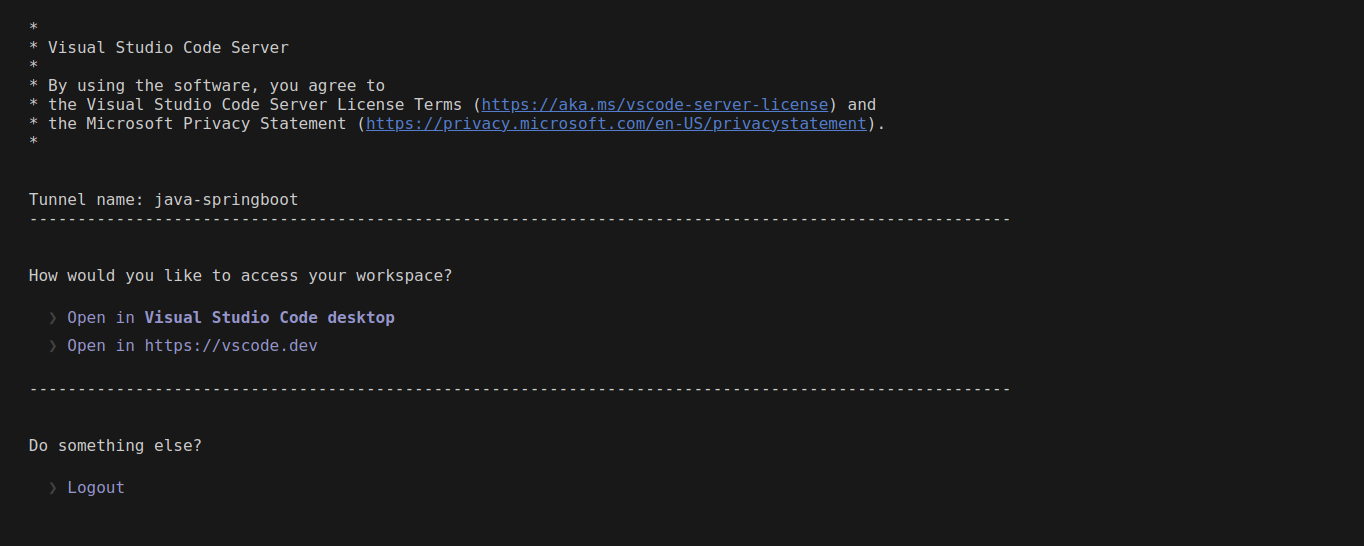The width and height of the screenshot is (1364, 546).
Task: Click the Visual Studio Code Server title line
Action: (x=168, y=48)
